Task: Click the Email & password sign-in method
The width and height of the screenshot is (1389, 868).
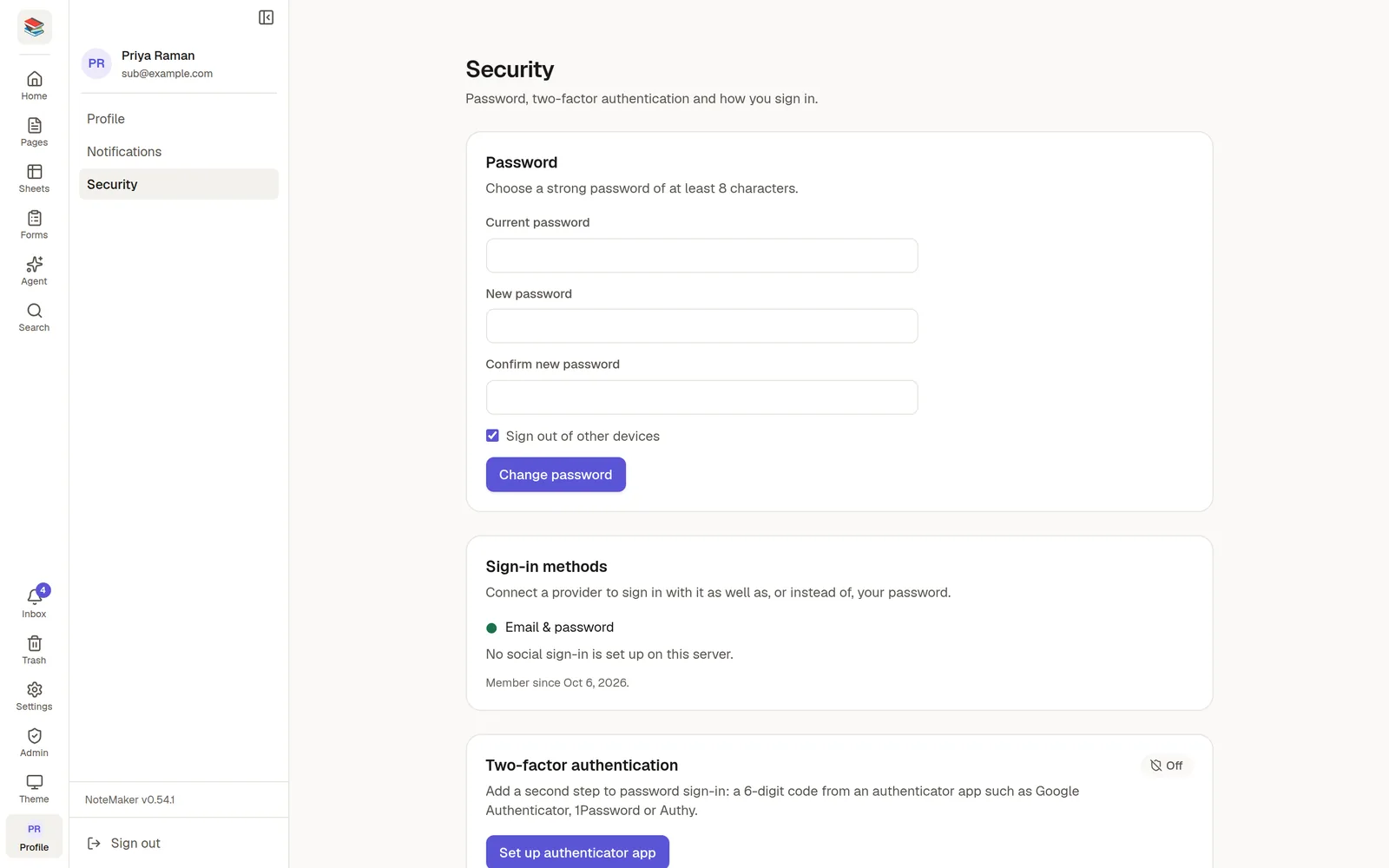Action: [550, 628]
